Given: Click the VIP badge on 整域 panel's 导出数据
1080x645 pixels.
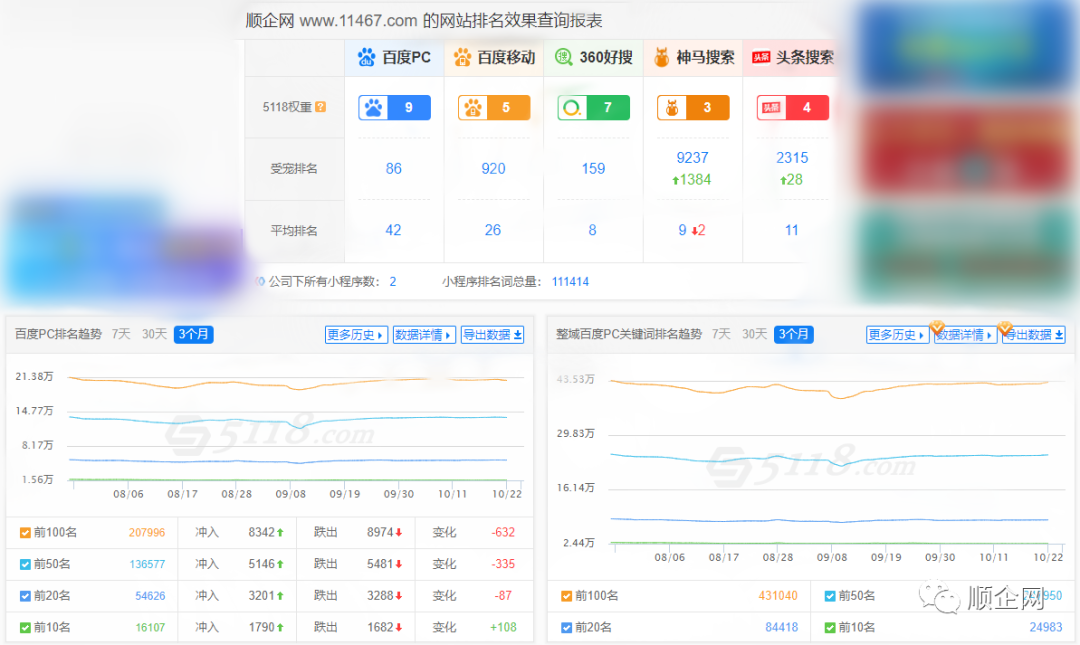Looking at the screenshot, I should (1005, 327).
